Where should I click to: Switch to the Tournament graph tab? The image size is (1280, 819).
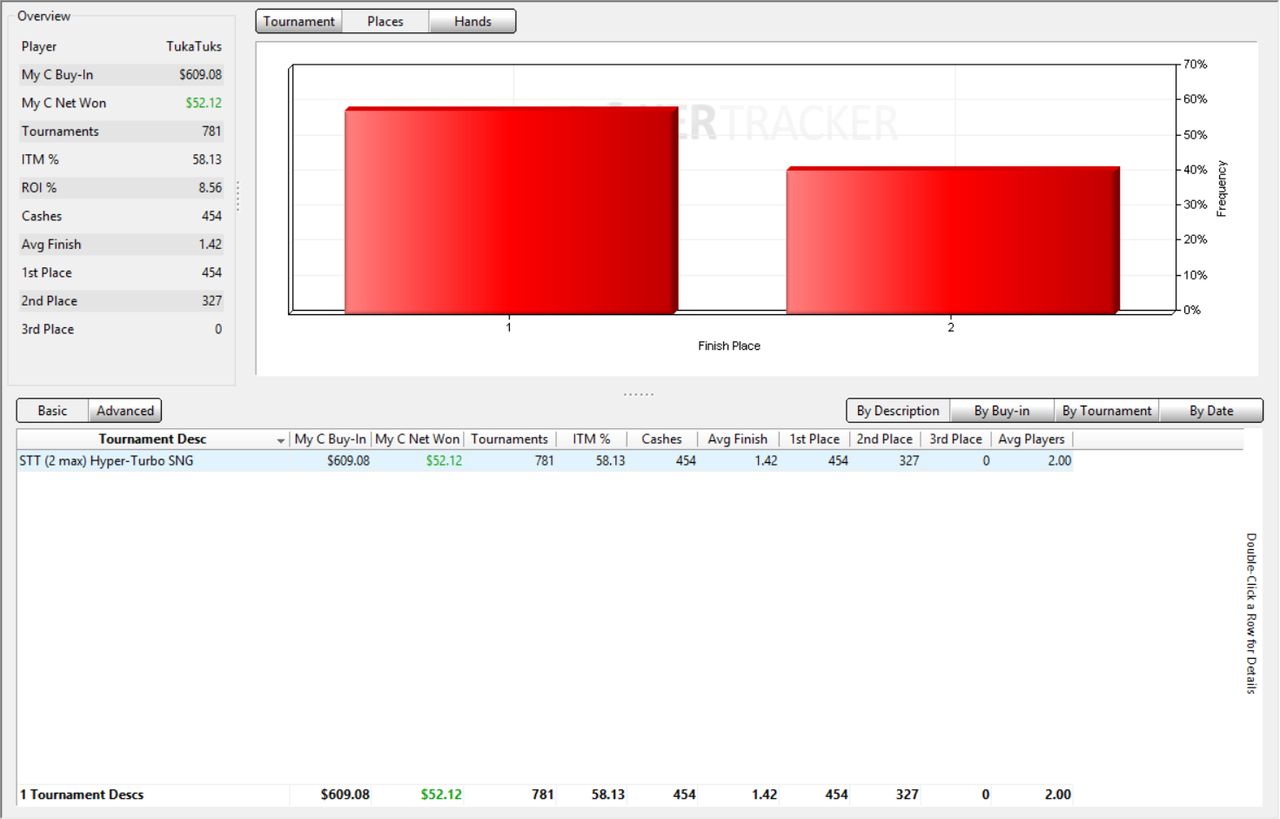(299, 21)
